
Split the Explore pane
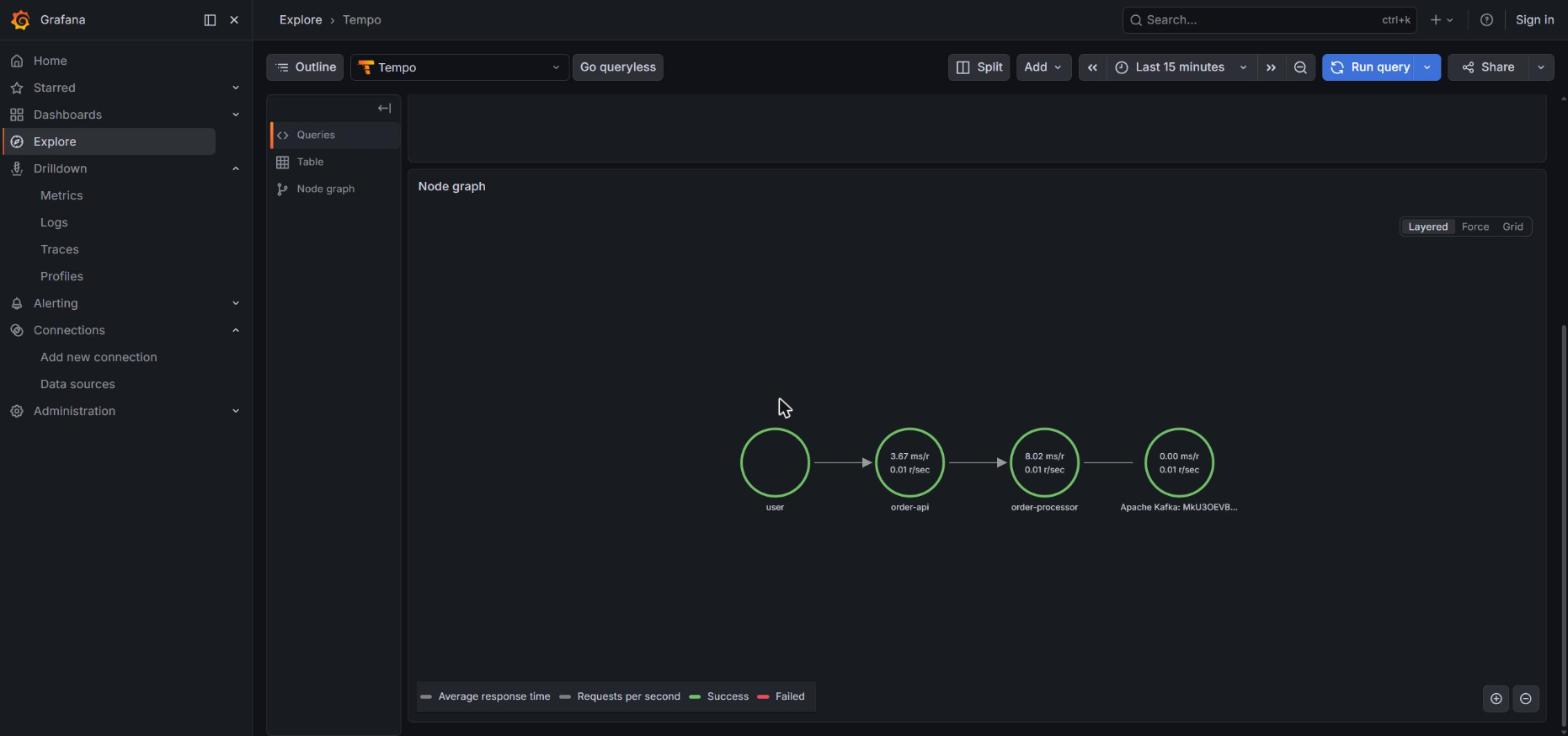click(x=978, y=68)
